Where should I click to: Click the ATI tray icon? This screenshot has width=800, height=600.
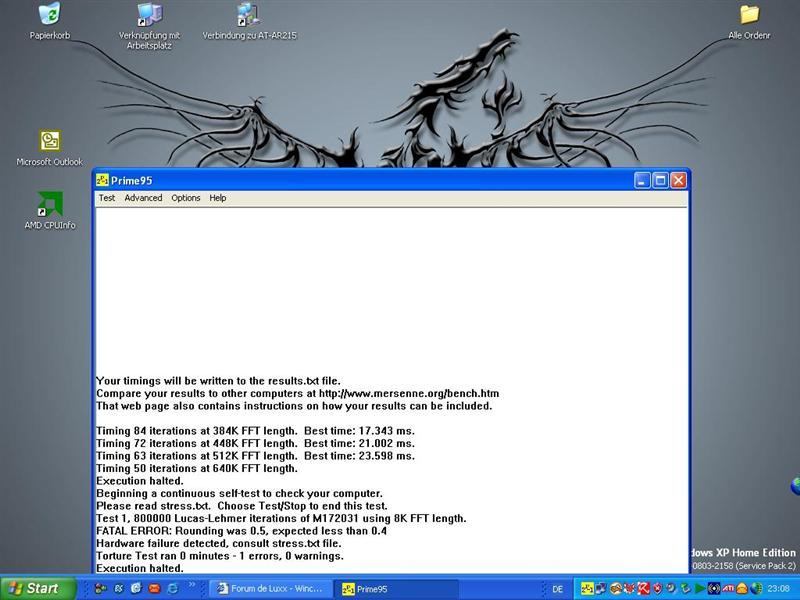[728, 588]
